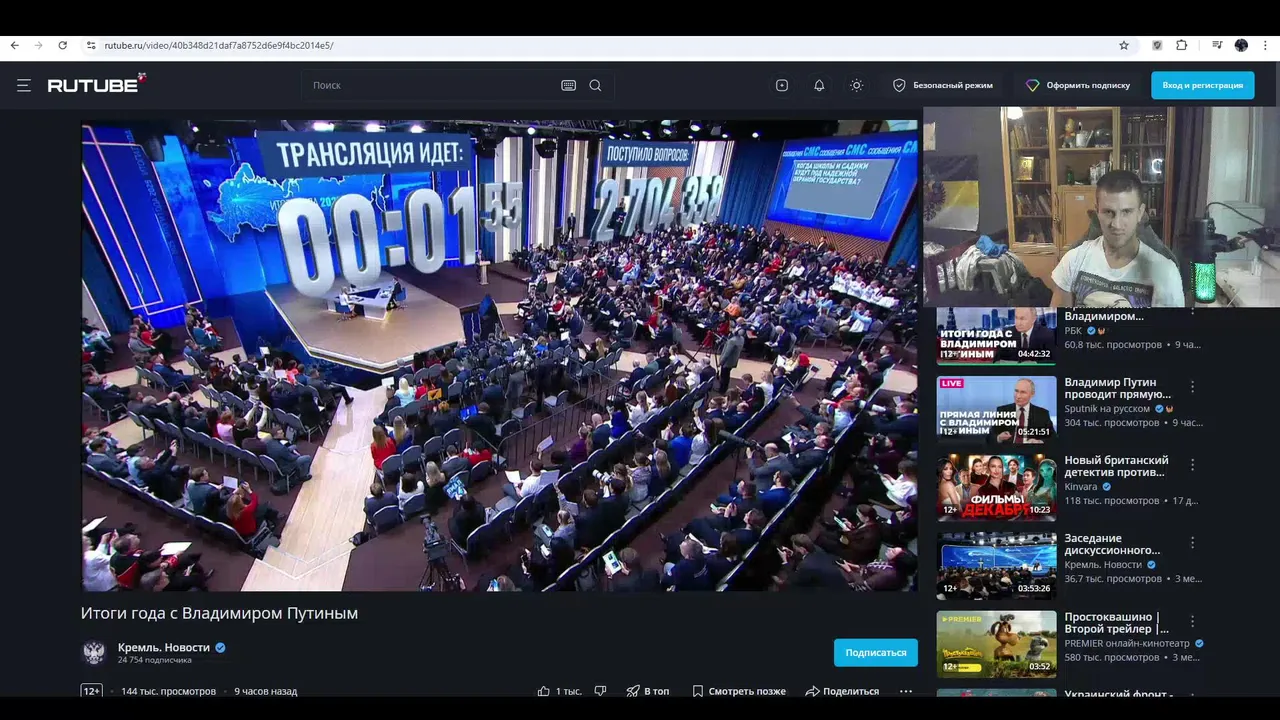Click the shield extension icon in browser toolbar
Viewport: 1280px width, 720px height.
[1157, 45]
